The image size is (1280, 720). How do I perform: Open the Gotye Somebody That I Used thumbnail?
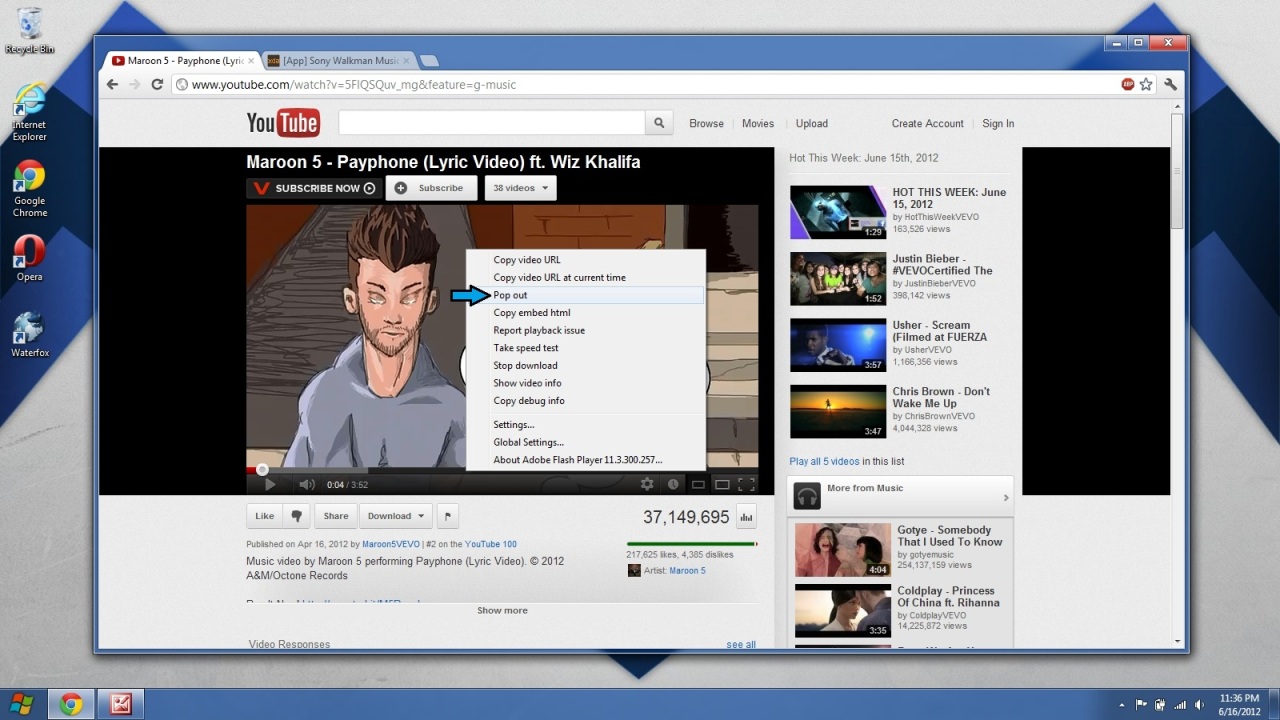pyautogui.click(x=843, y=550)
